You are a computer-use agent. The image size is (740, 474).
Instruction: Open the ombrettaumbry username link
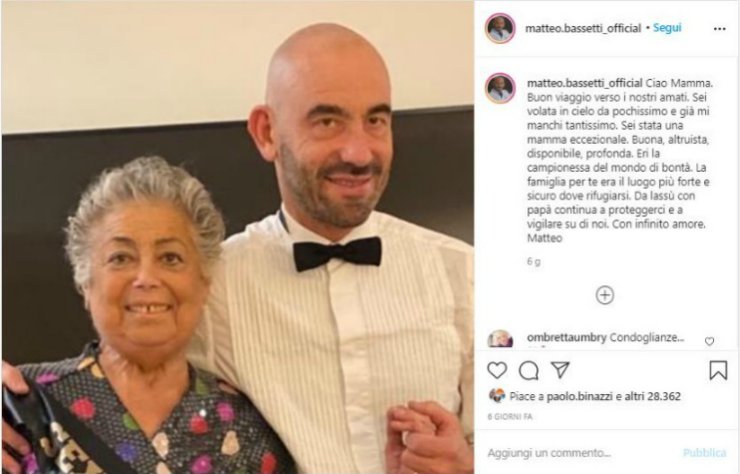566,338
